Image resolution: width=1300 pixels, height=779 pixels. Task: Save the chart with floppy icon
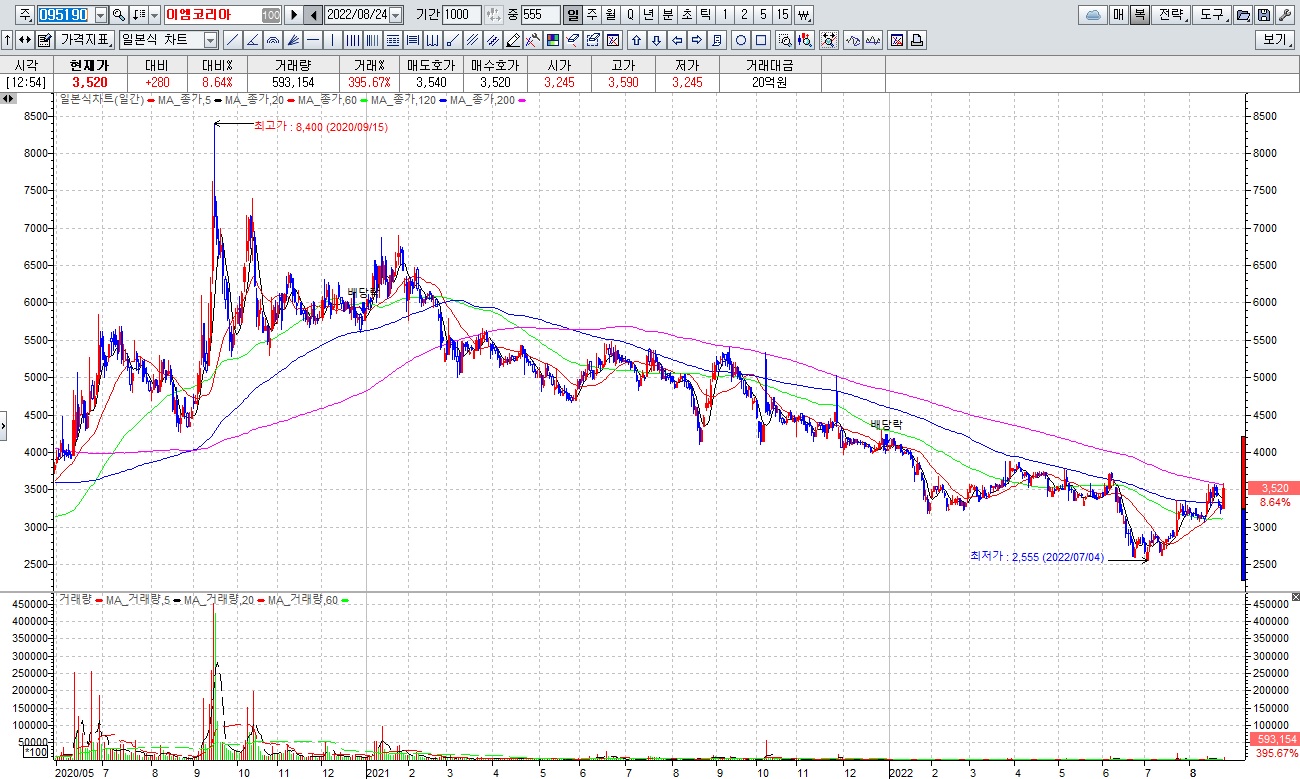coord(1264,15)
